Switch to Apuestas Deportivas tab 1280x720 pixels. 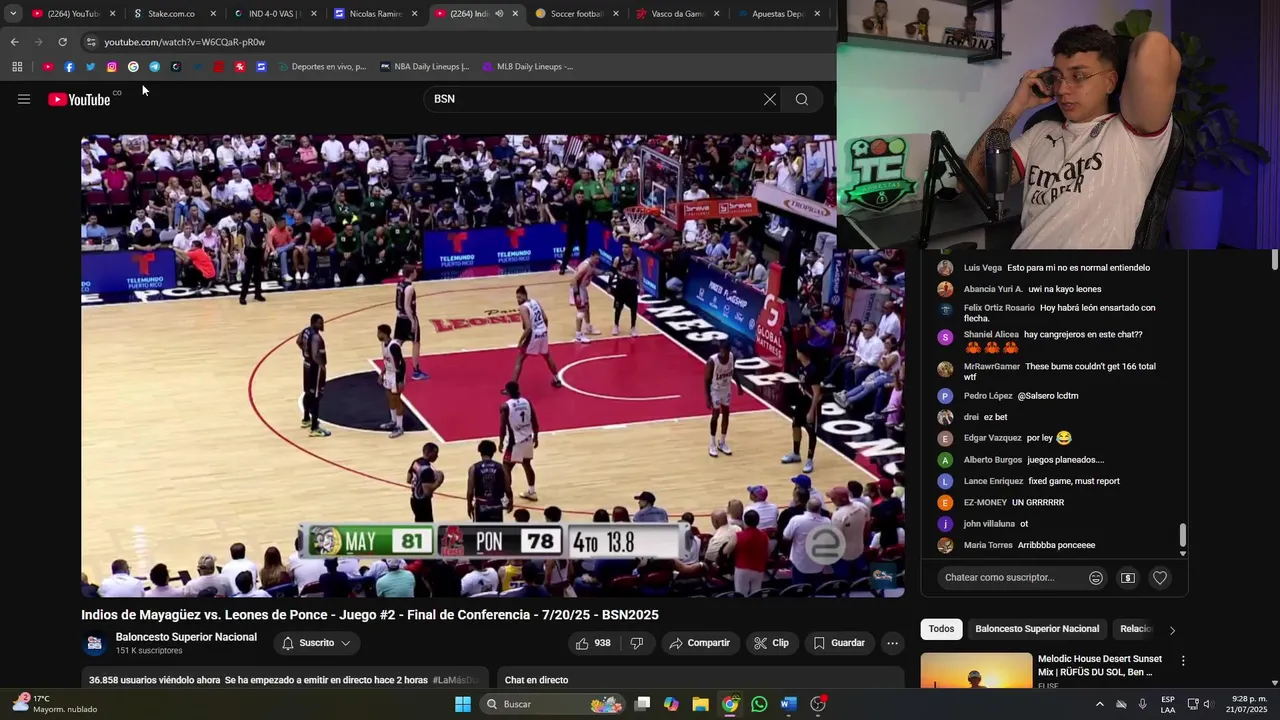777,14
